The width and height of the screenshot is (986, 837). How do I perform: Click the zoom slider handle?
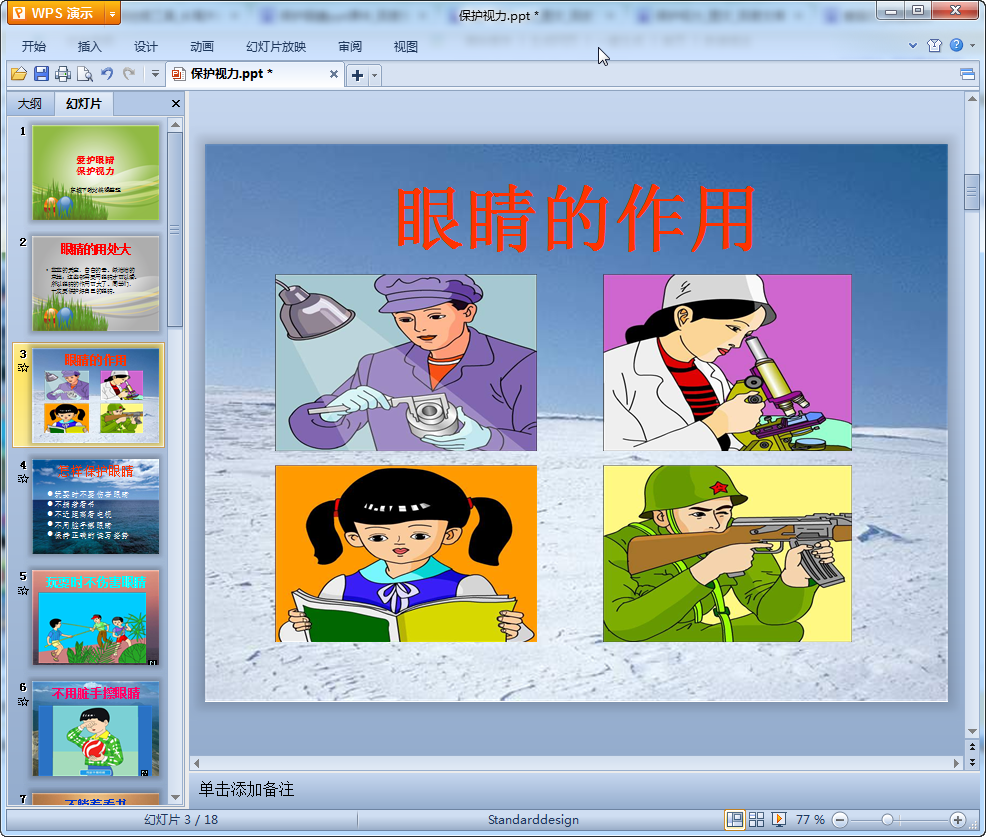pos(887,819)
